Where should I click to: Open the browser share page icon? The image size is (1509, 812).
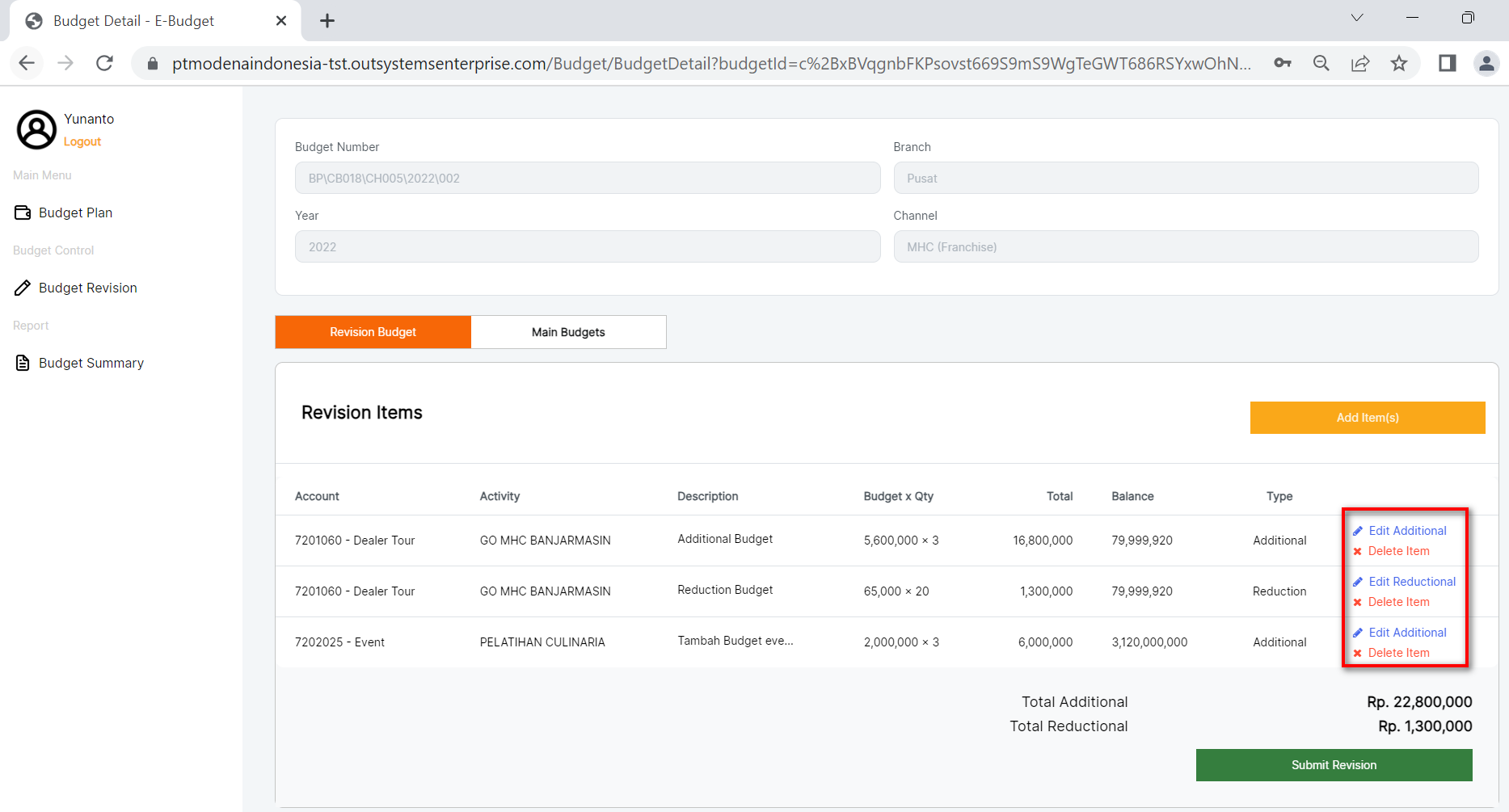(x=1360, y=63)
